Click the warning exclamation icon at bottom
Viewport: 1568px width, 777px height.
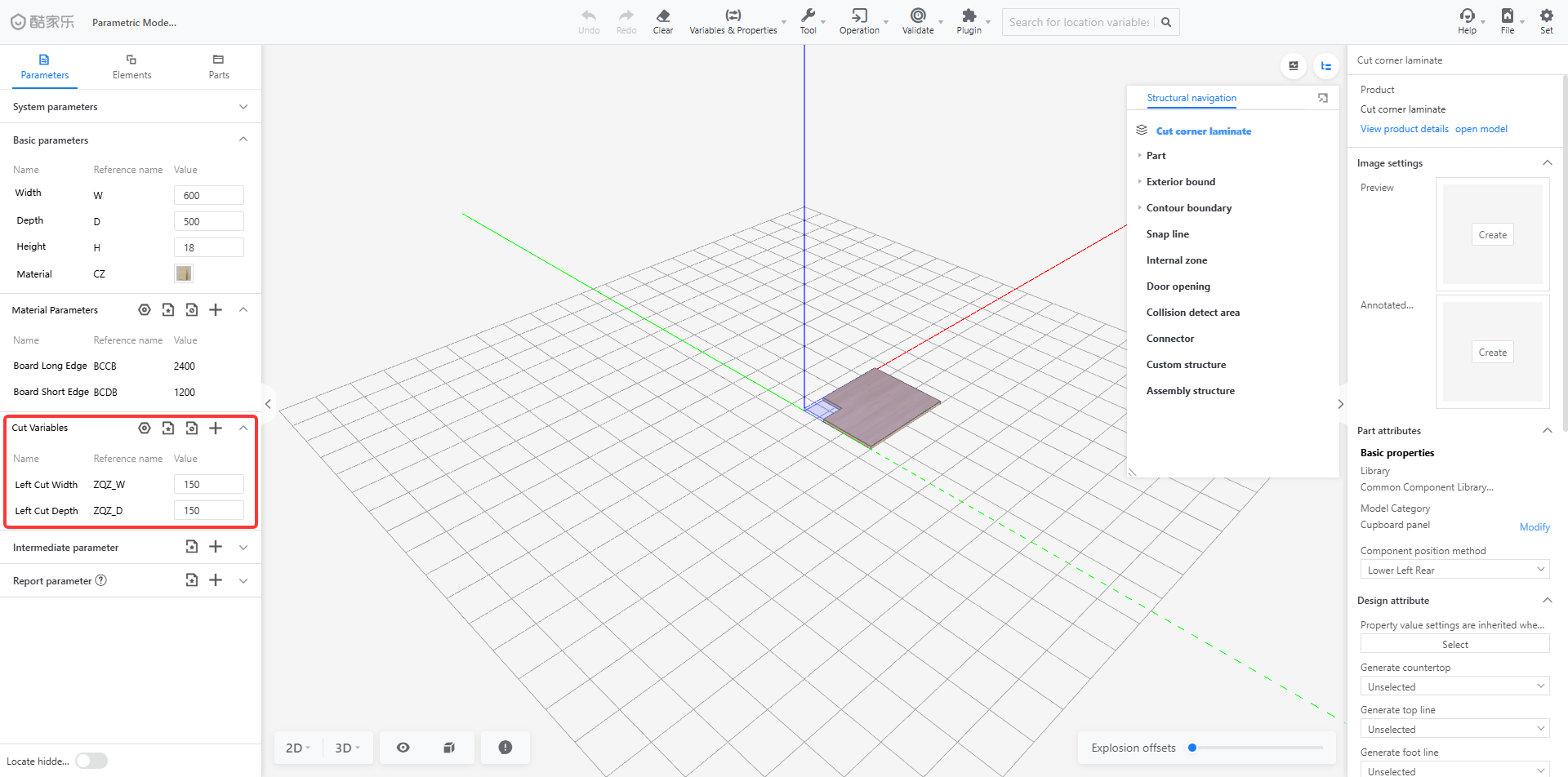click(506, 748)
